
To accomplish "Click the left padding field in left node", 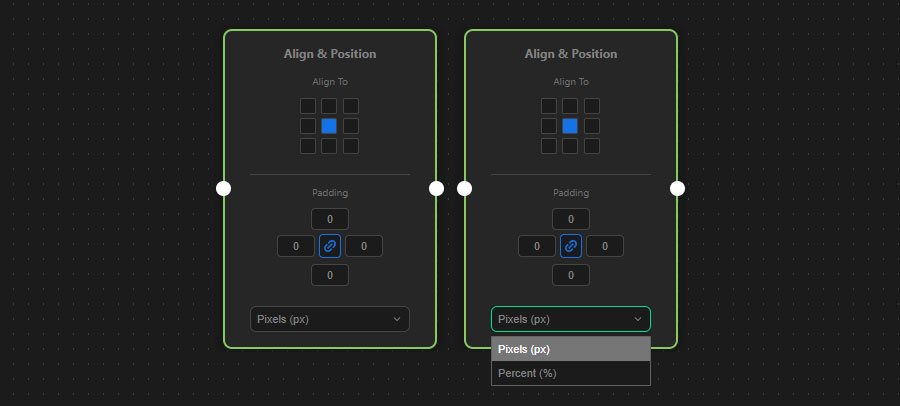I will click(x=296, y=246).
